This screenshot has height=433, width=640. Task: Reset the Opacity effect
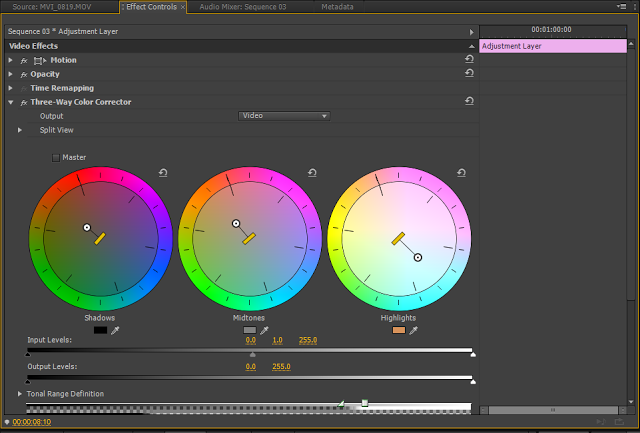coord(469,73)
